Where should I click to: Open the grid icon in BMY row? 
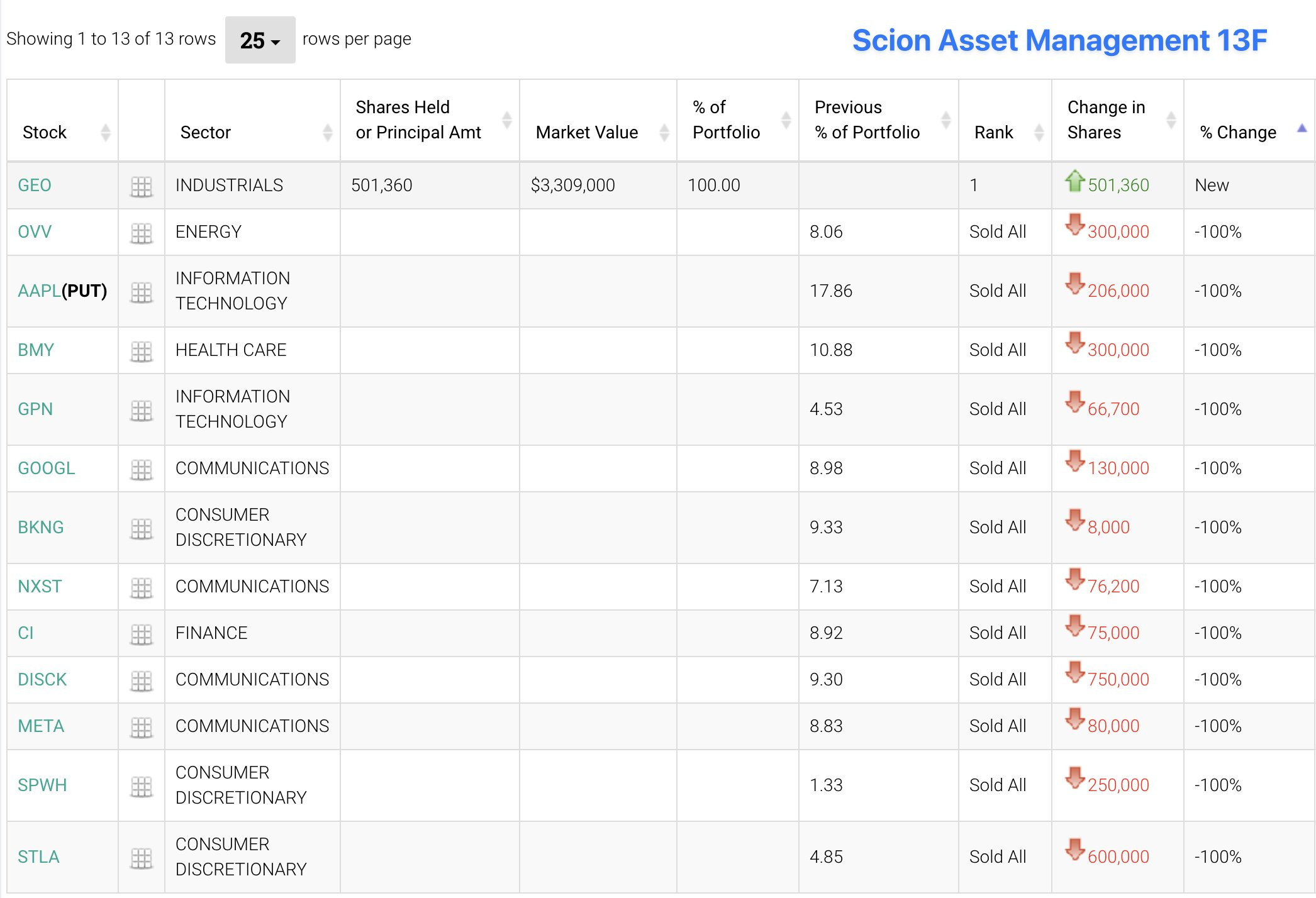pyautogui.click(x=141, y=351)
